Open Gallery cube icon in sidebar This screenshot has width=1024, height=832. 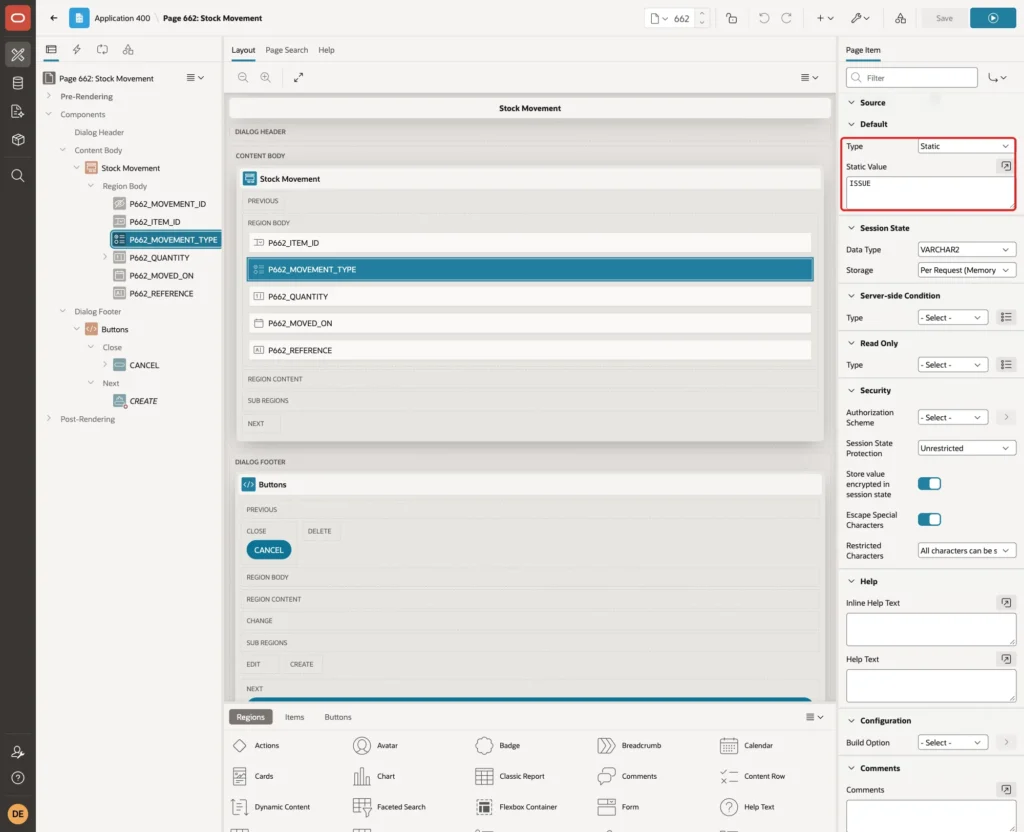(x=18, y=140)
